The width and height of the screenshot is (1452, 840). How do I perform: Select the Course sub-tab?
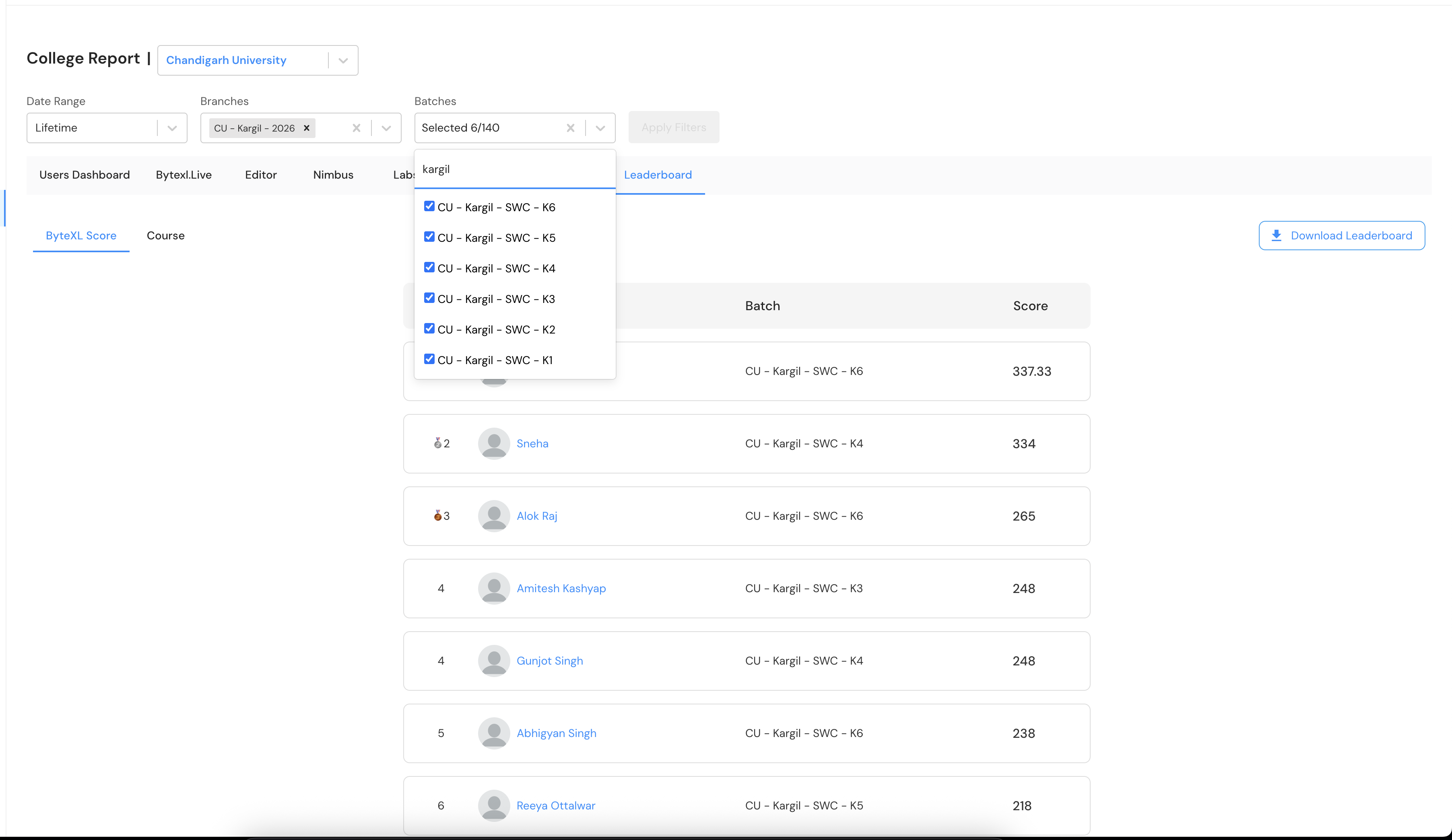165,236
